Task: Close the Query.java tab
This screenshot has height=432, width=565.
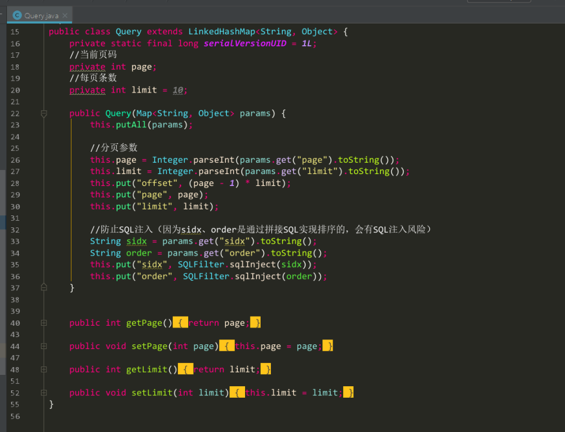Action: [65, 15]
